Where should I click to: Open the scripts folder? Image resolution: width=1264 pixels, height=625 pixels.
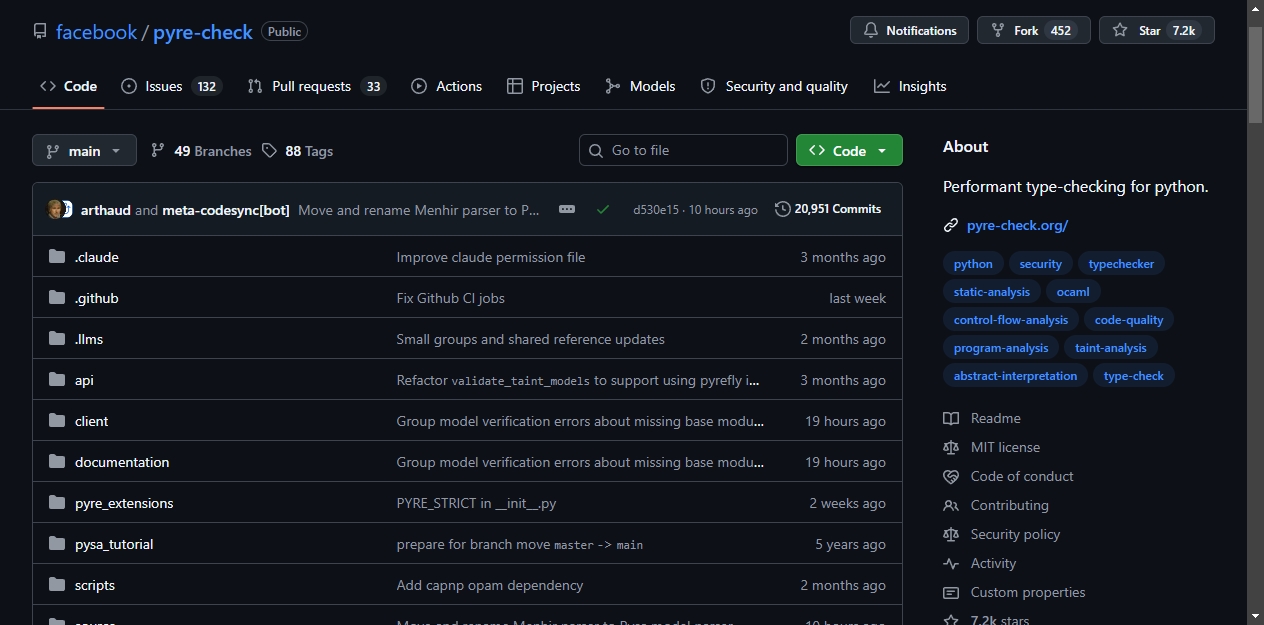pyautogui.click(x=95, y=585)
